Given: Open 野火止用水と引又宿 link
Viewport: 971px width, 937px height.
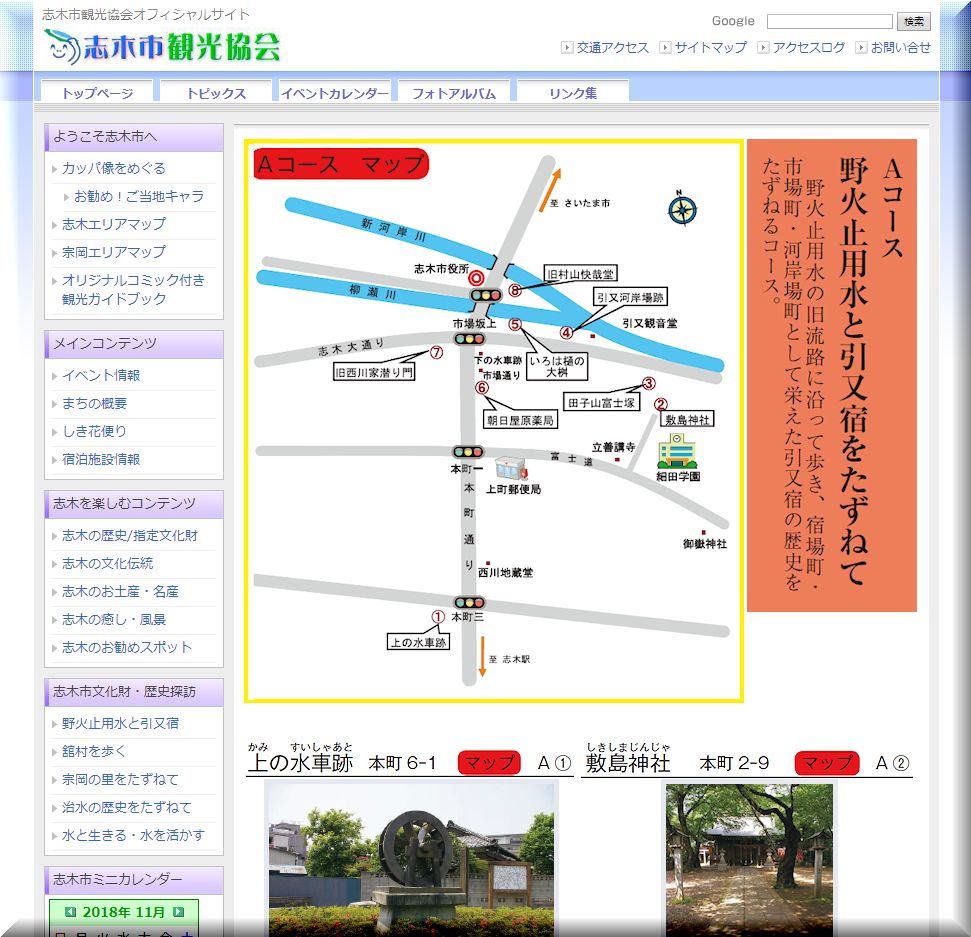Looking at the screenshot, I should point(120,723).
